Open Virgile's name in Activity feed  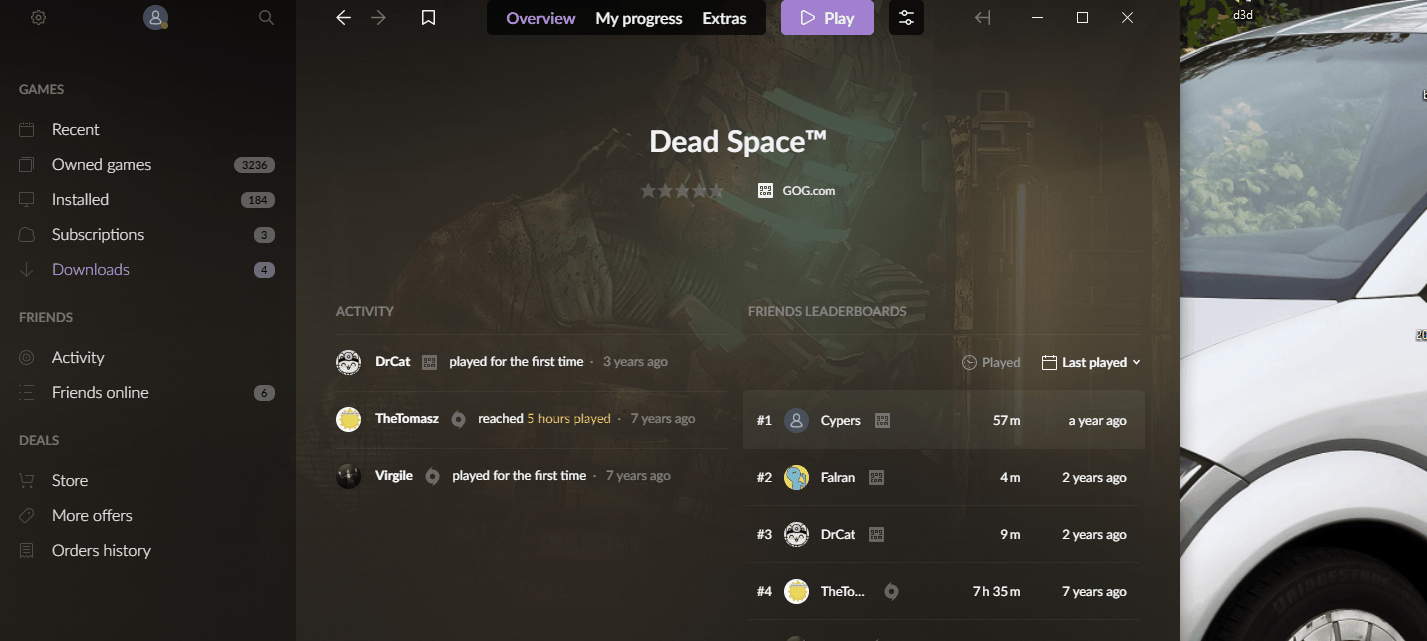pos(394,475)
